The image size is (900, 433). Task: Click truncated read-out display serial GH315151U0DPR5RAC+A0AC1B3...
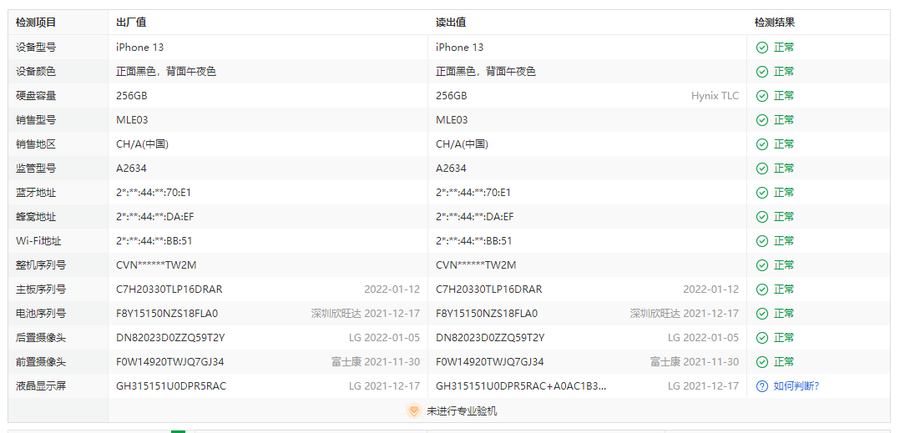tap(521, 386)
